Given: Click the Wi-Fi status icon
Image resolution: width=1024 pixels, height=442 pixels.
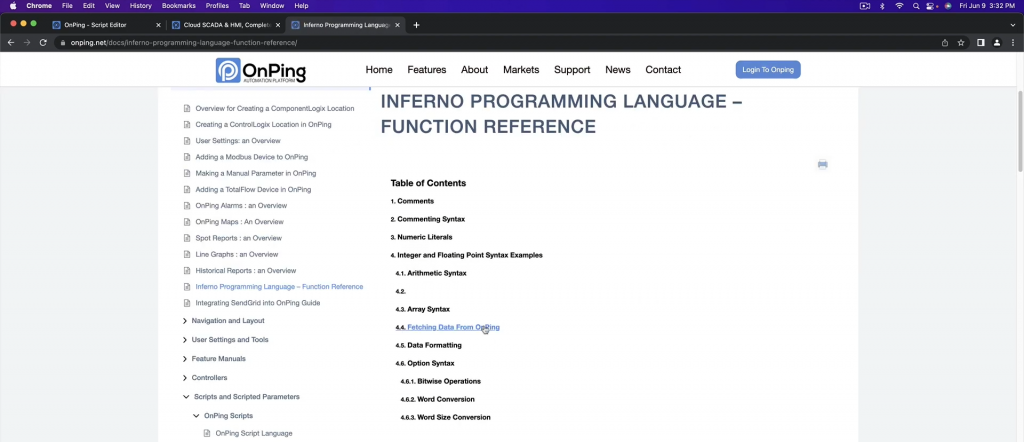Looking at the screenshot, I should 899,6.
